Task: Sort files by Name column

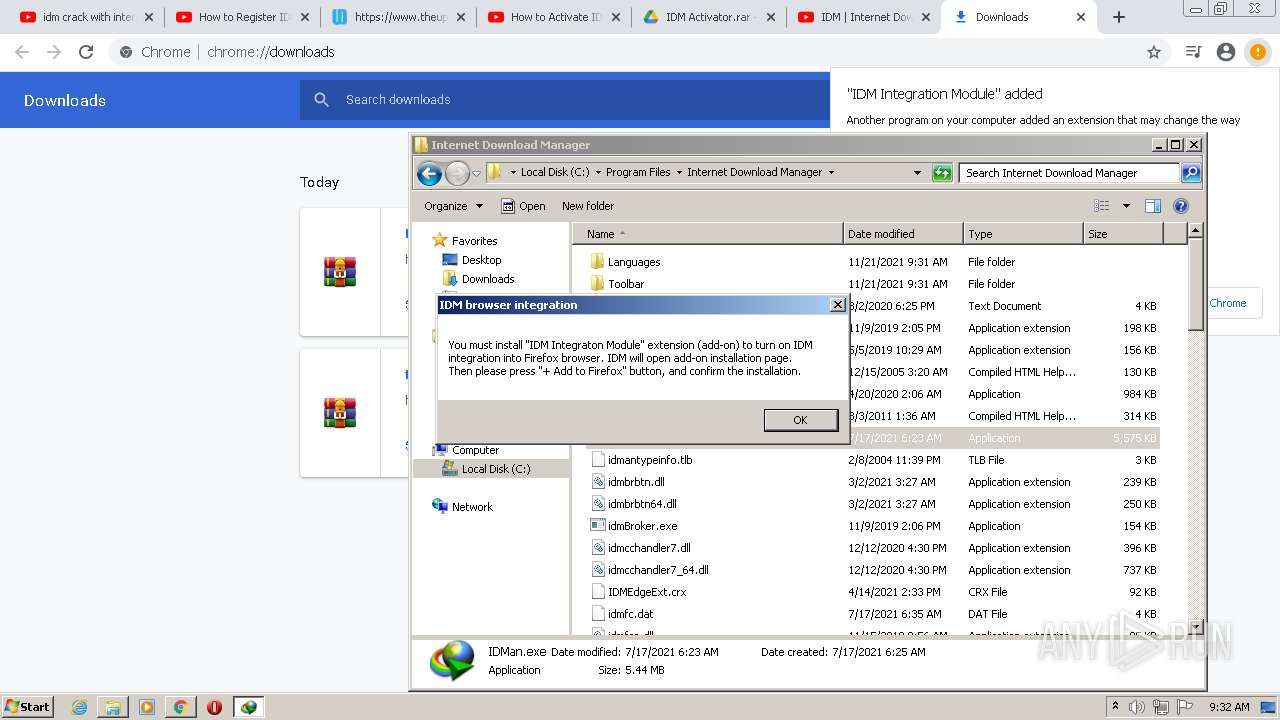Action: (x=708, y=234)
